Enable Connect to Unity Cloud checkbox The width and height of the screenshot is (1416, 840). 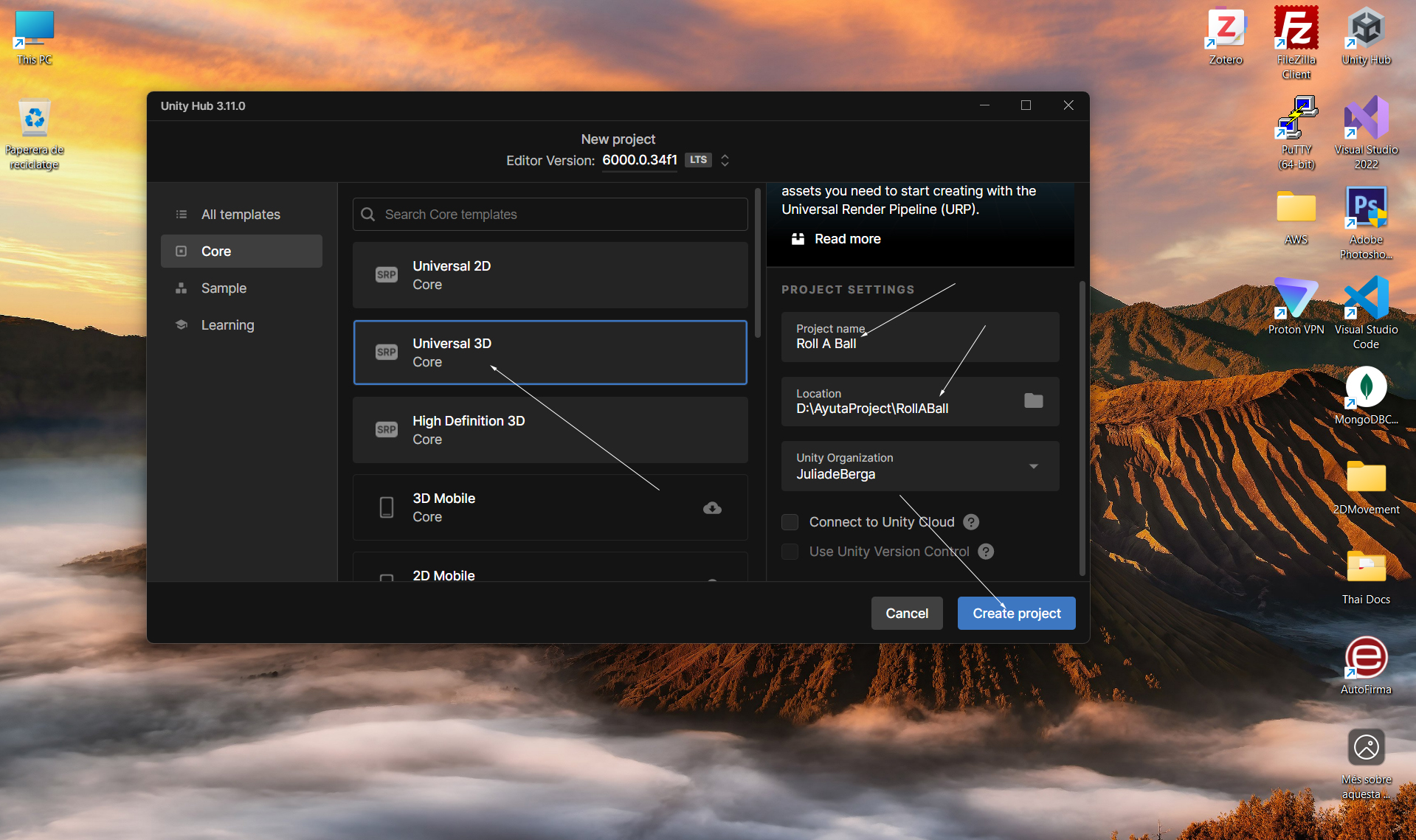[790, 522]
